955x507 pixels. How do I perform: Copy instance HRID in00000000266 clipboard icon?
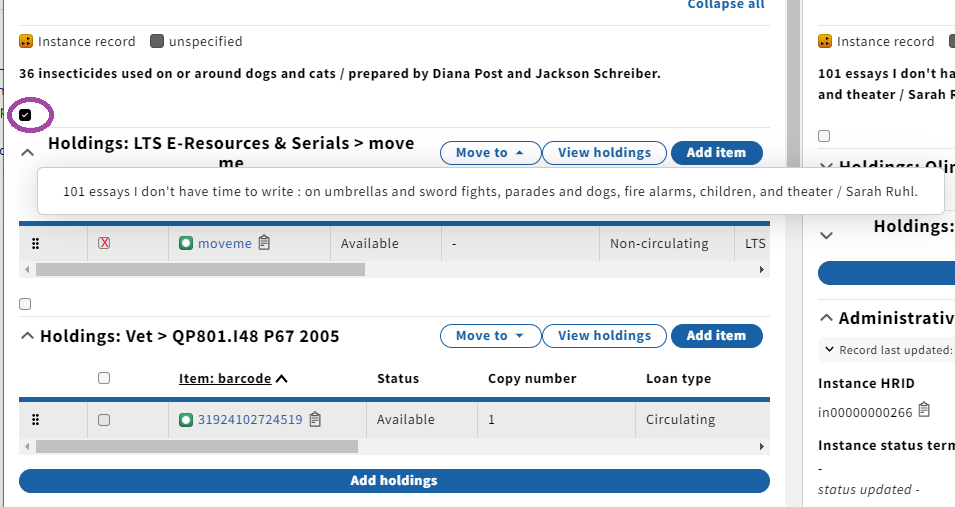pos(924,410)
